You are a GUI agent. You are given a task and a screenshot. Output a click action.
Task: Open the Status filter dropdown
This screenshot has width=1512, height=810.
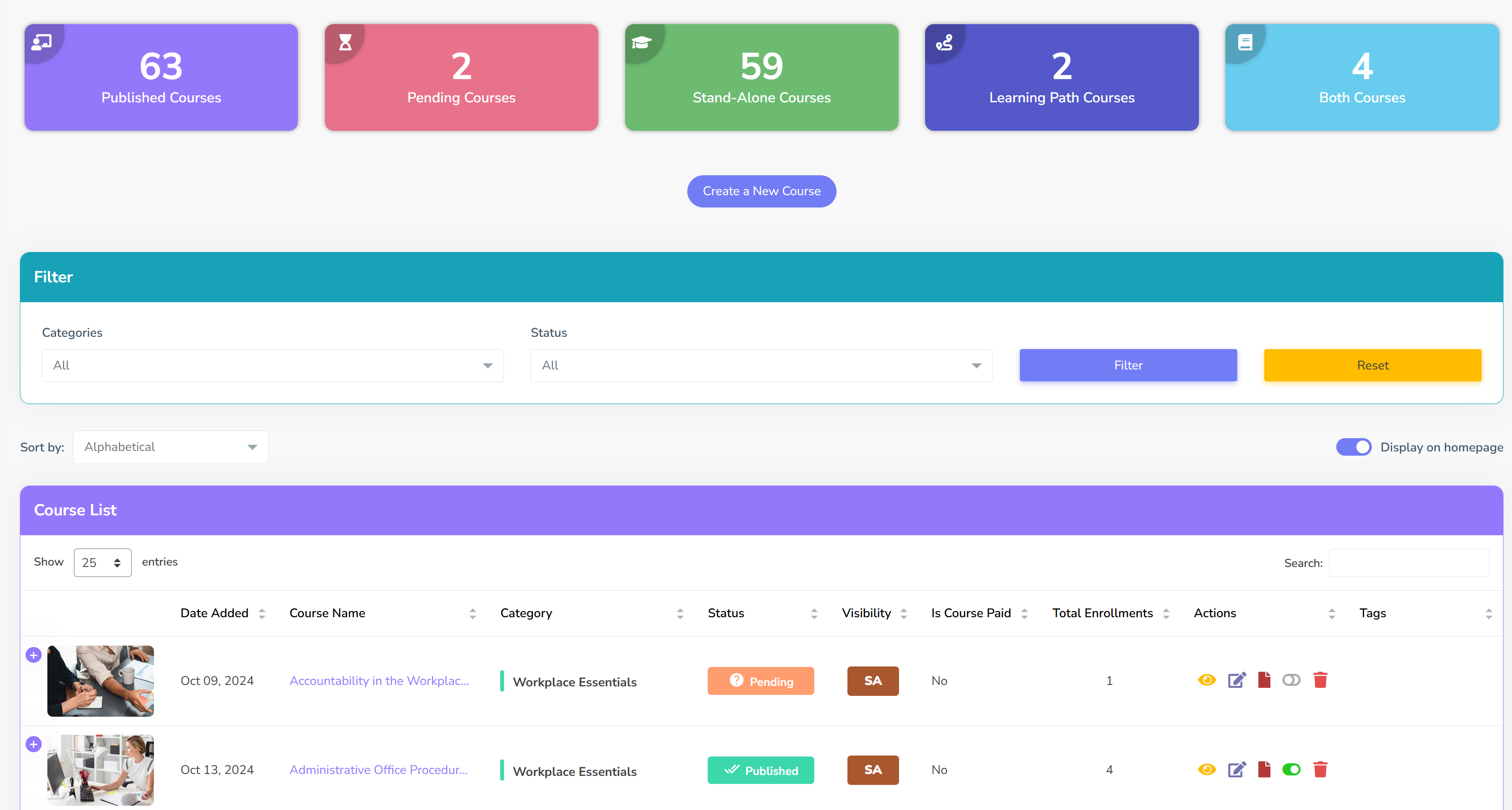point(761,366)
